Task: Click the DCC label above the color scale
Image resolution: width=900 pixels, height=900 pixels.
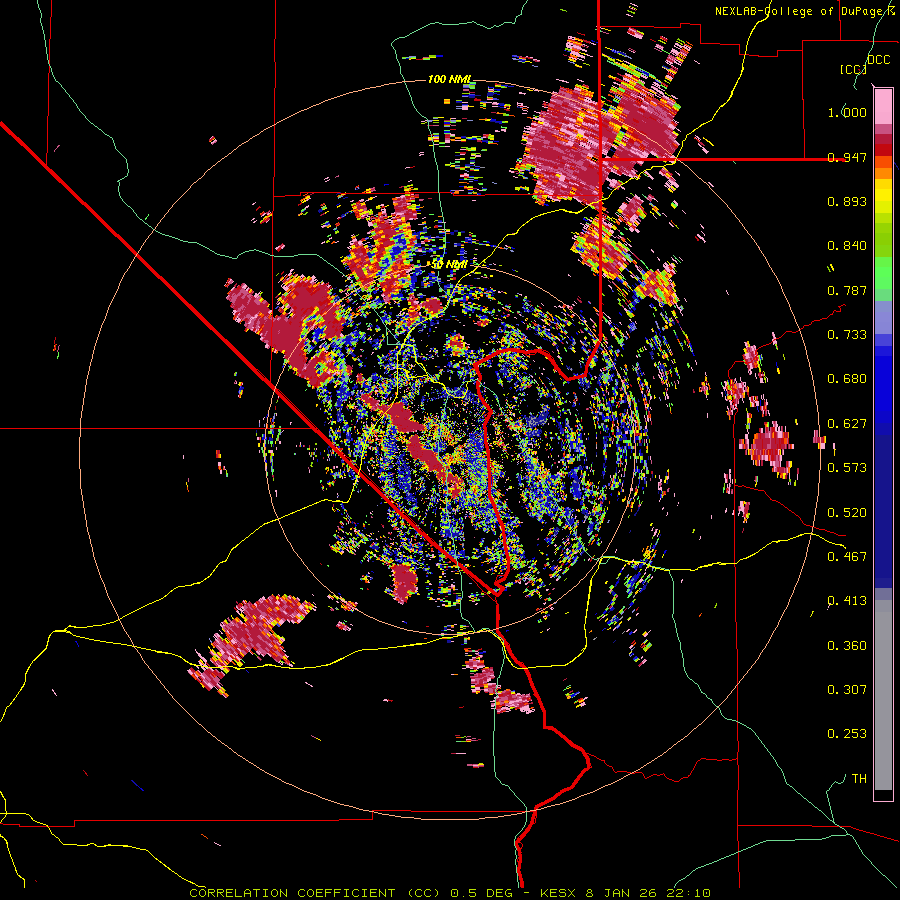Action: point(878,60)
